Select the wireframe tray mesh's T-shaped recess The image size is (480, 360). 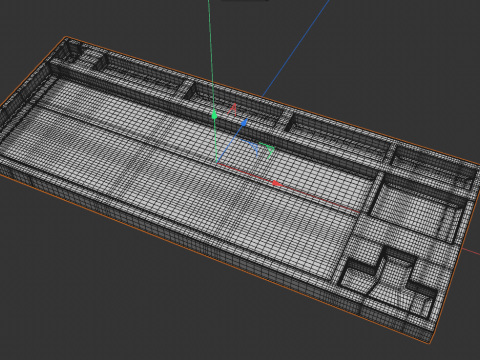coord(388,282)
